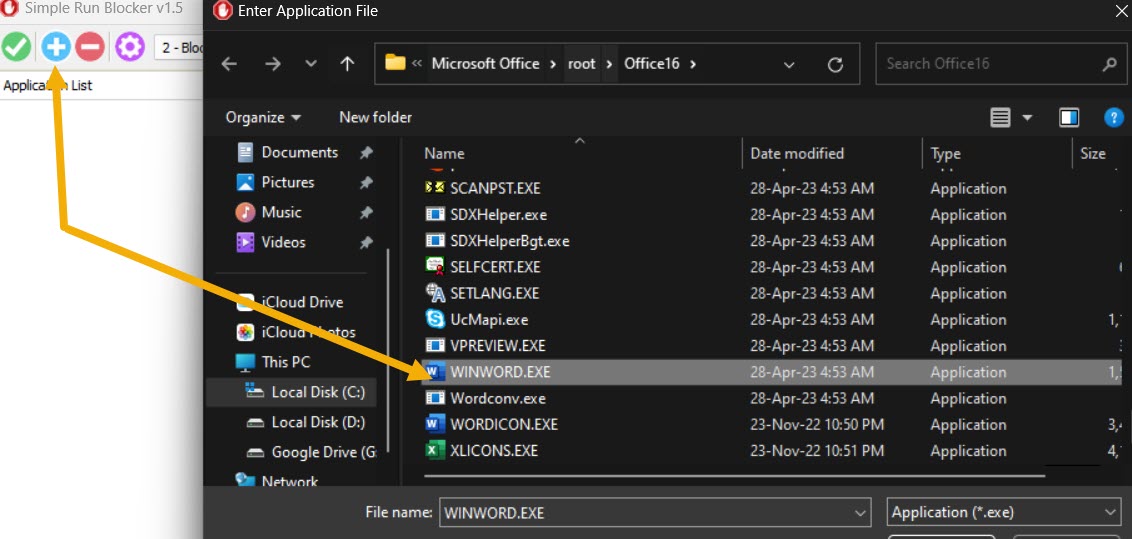
Task: Sort by Date modified column
Action: [x=797, y=154]
